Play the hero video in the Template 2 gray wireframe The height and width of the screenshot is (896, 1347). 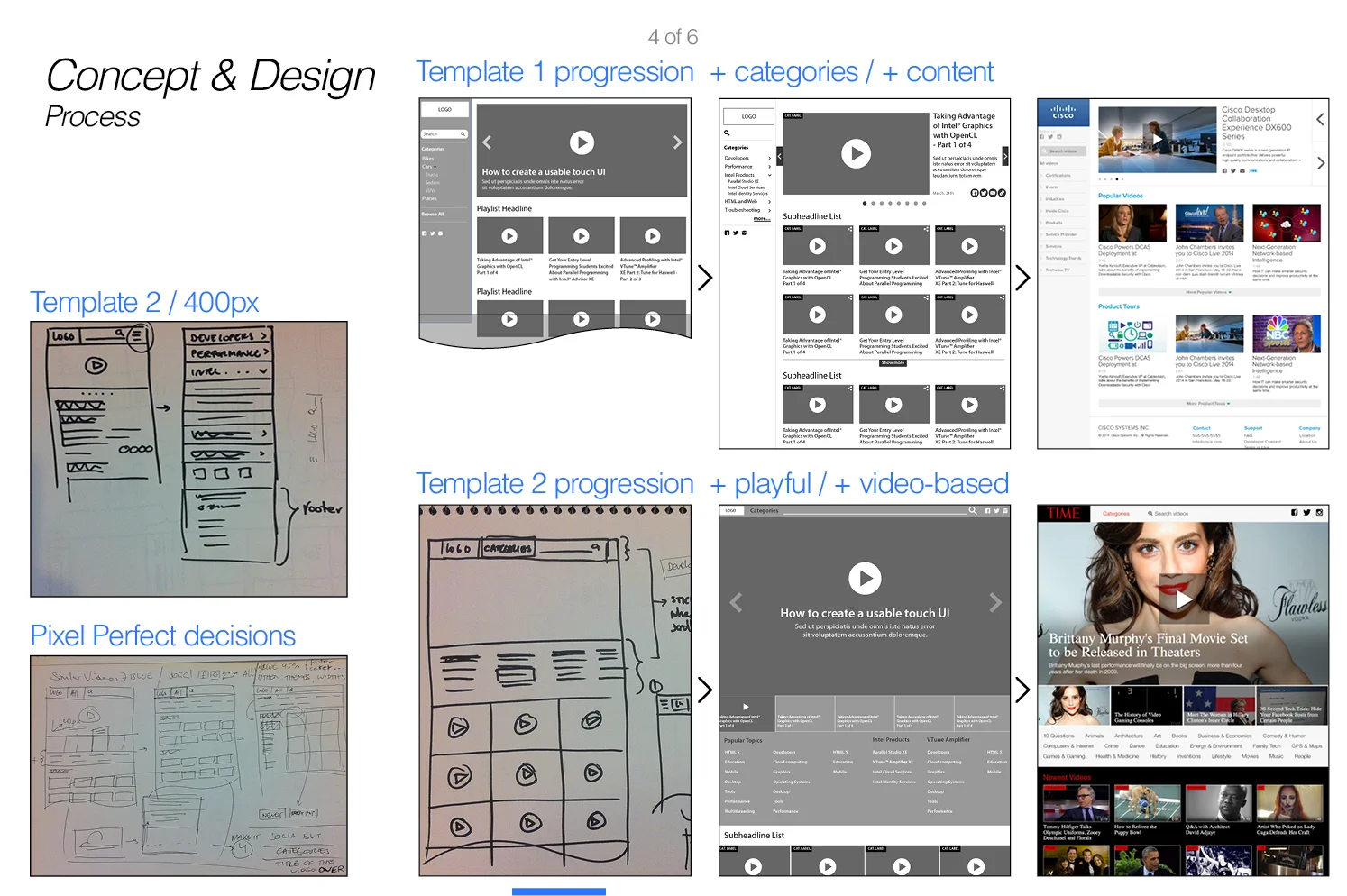865,578
